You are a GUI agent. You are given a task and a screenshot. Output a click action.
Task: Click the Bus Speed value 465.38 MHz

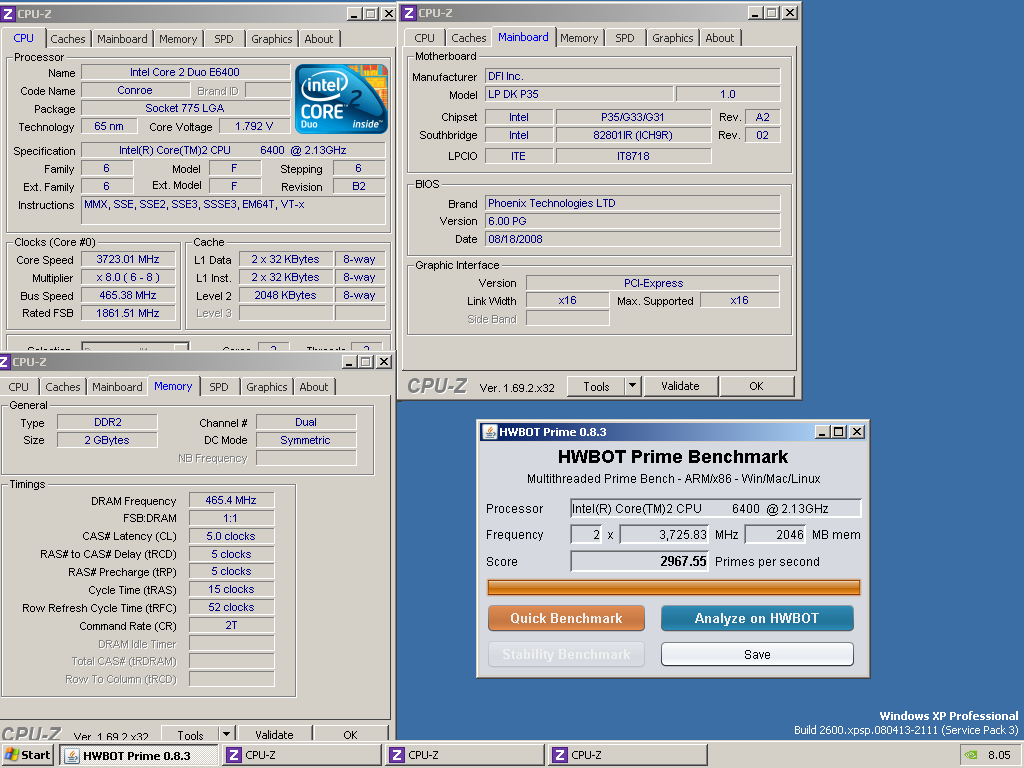click(x=128, y=295)
